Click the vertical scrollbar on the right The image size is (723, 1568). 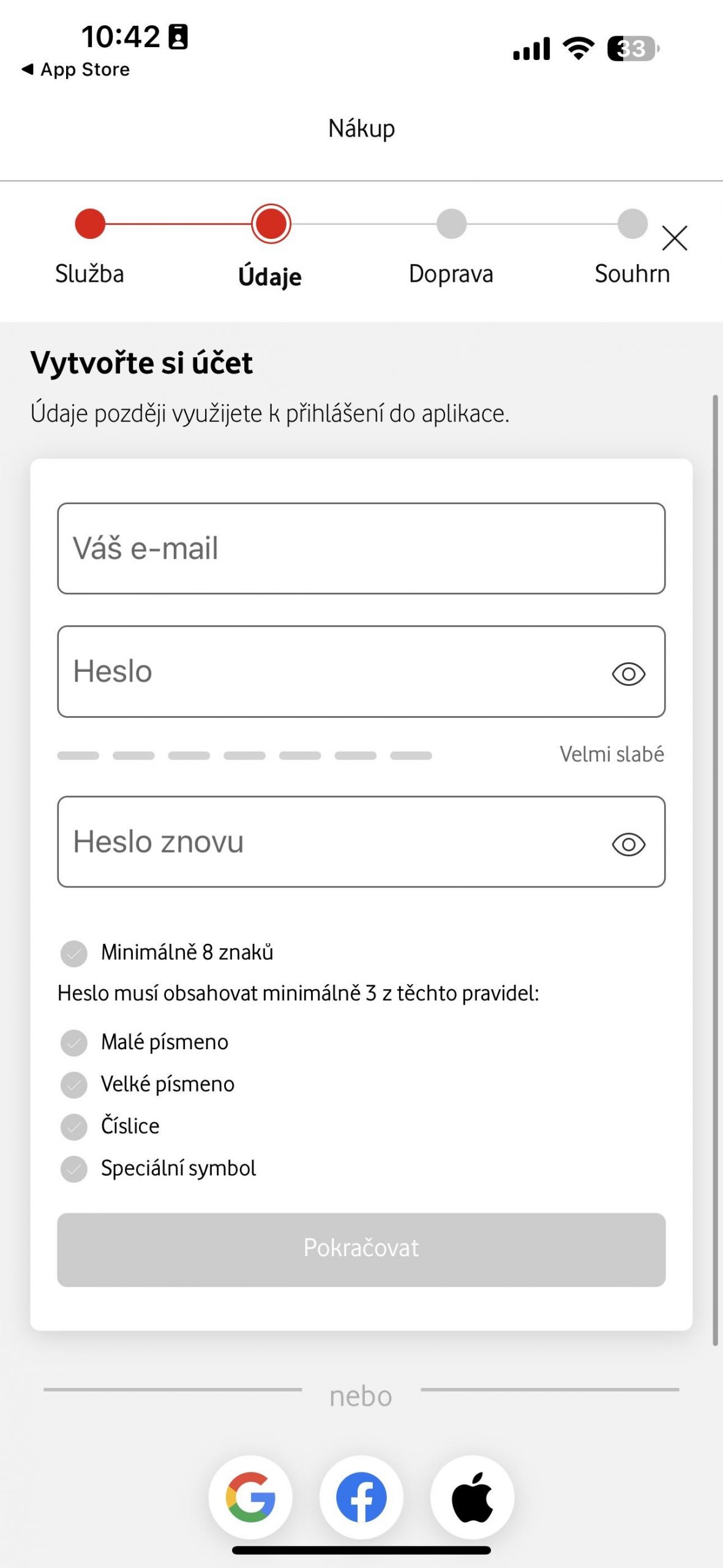click(x=714, y=870)
